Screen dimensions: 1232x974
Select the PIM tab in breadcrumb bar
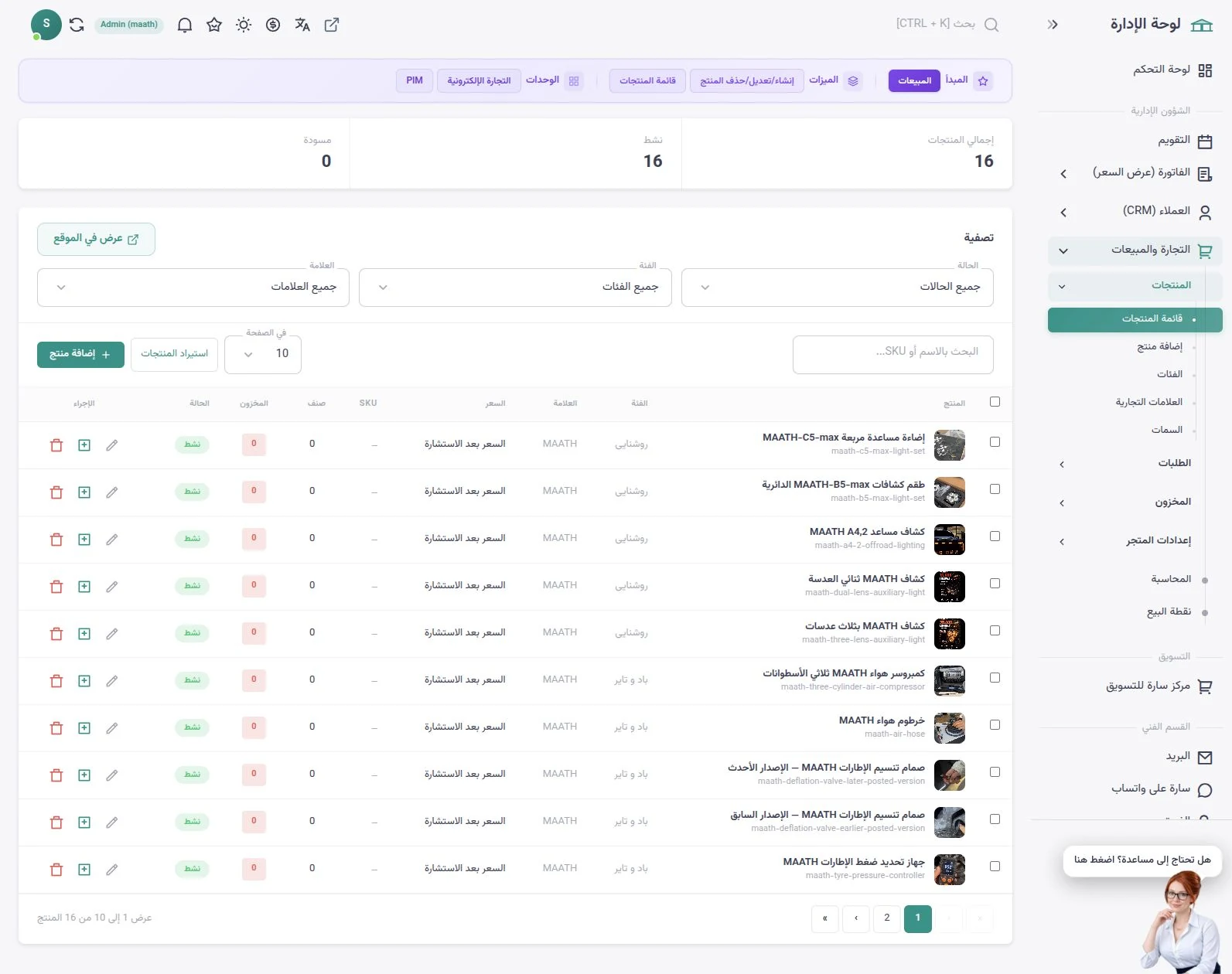[415, 80]
